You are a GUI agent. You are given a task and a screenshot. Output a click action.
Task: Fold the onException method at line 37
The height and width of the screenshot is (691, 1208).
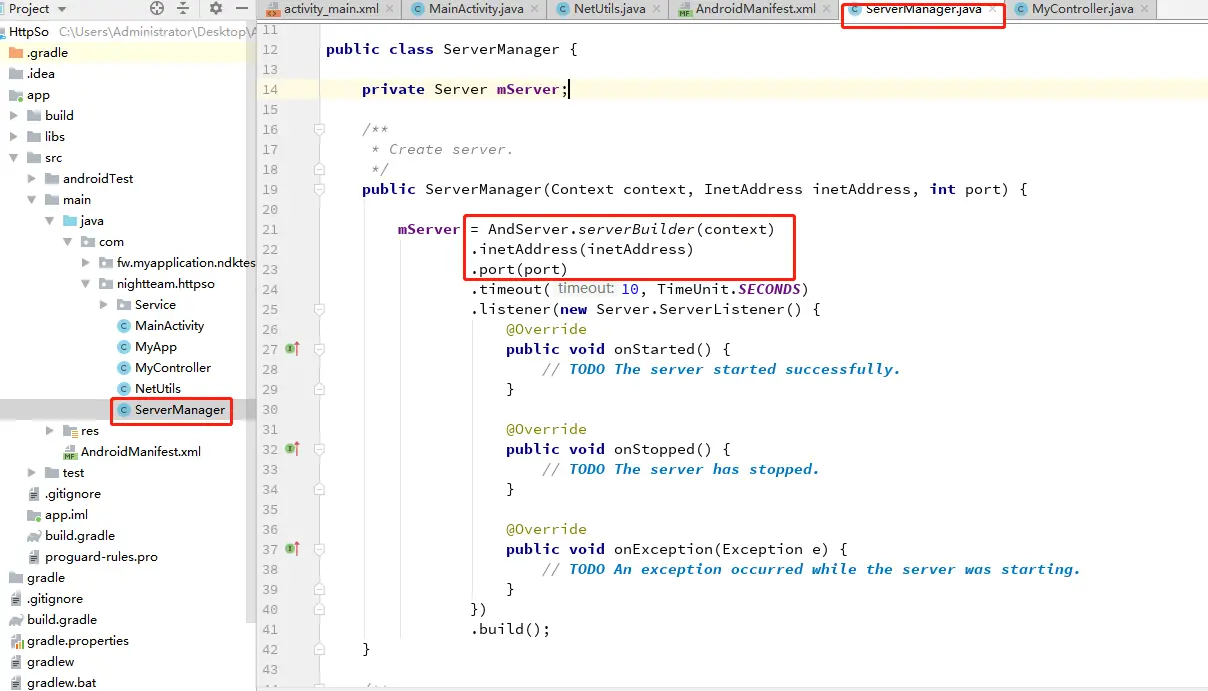point(319,549)
